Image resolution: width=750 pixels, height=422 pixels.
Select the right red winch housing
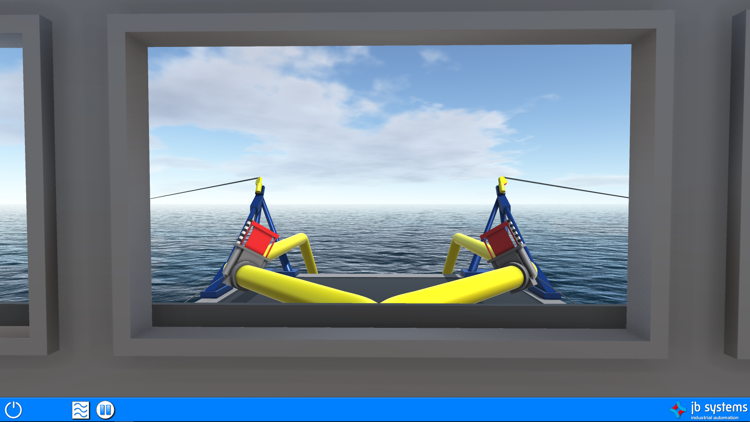496,240
